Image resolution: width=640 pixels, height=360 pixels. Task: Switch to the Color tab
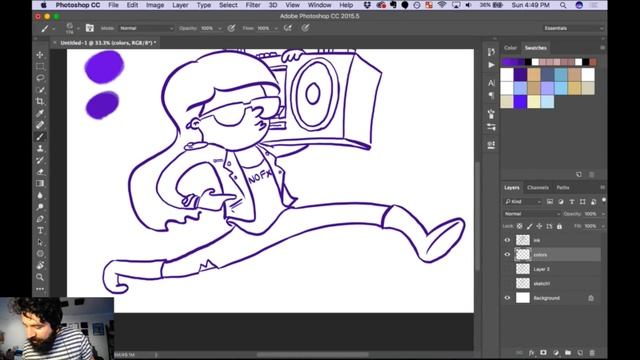point(510,48)
